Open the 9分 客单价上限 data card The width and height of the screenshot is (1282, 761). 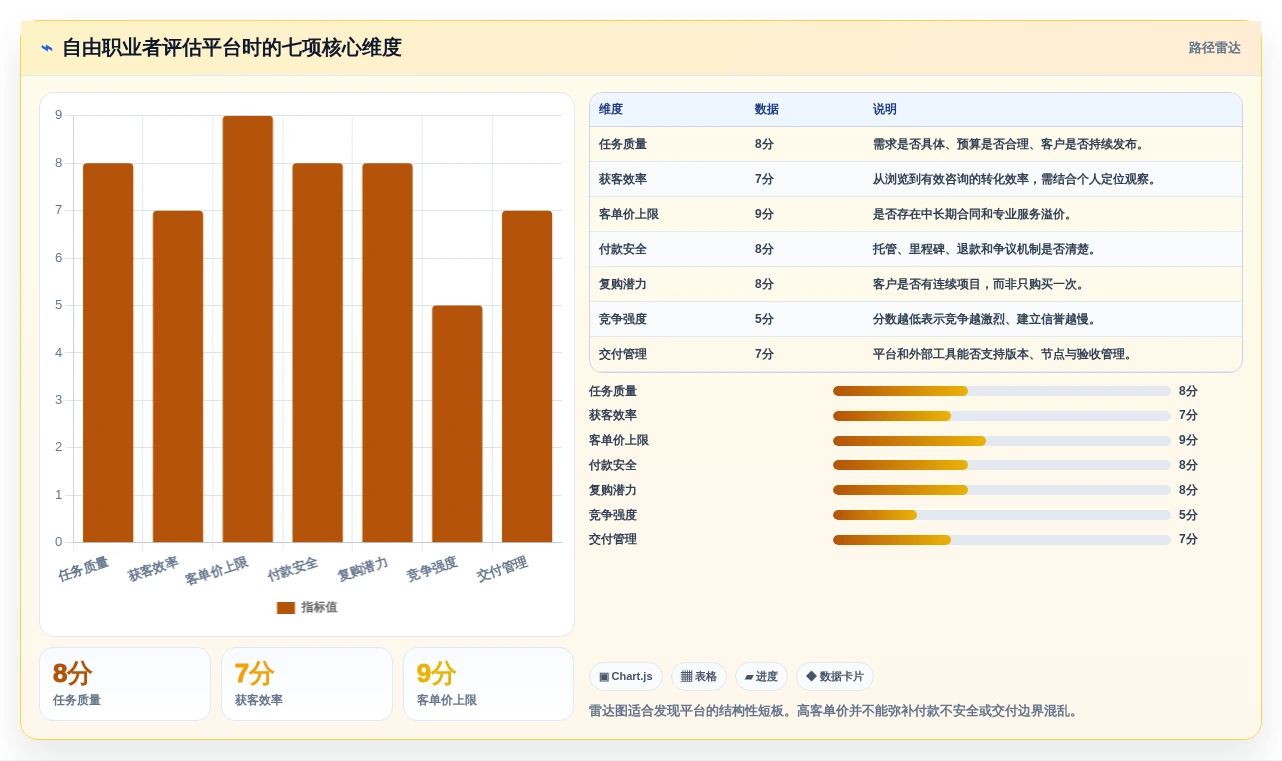pos(489,684)
